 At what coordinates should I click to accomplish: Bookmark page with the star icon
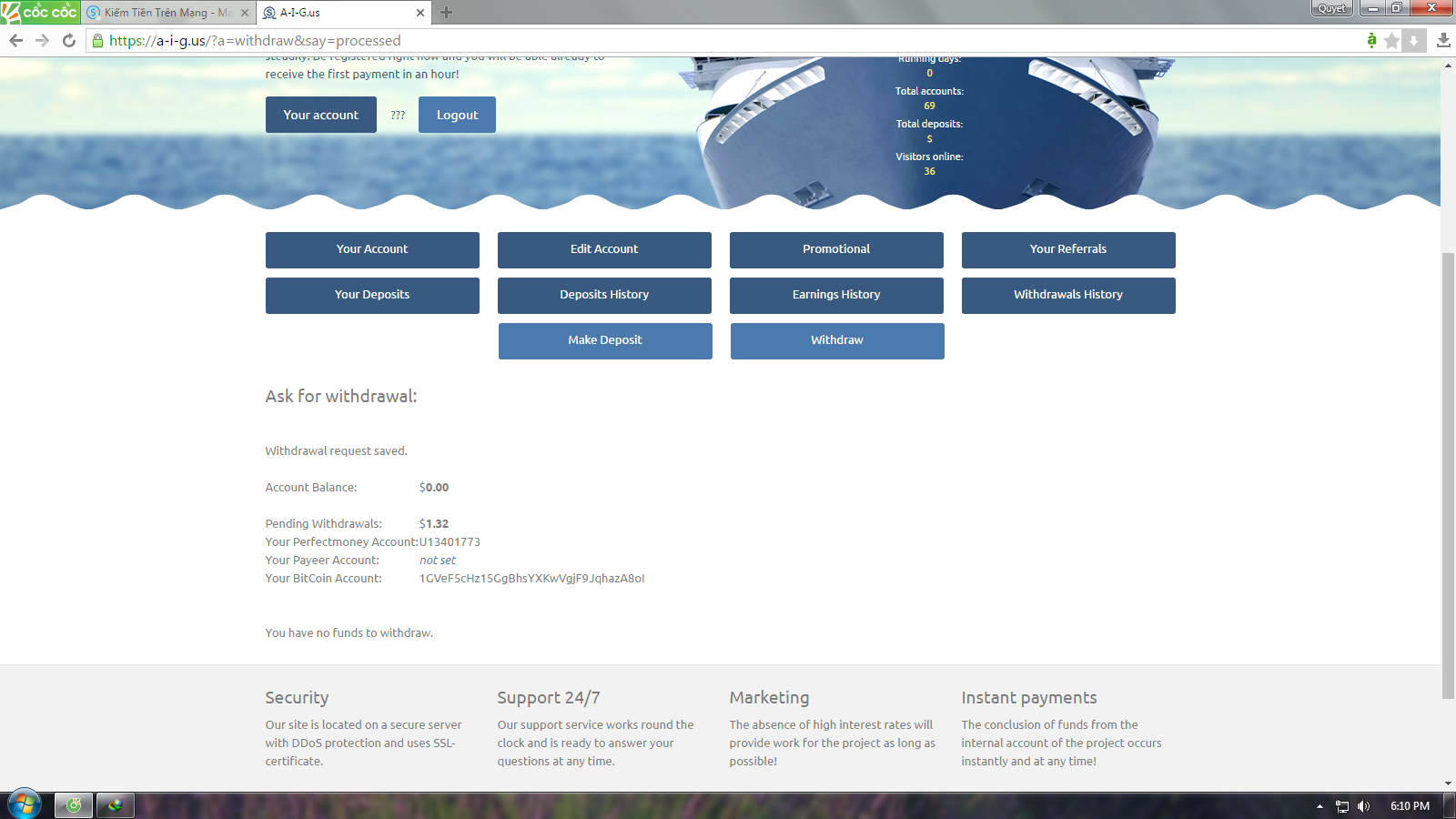point(1391,40)
